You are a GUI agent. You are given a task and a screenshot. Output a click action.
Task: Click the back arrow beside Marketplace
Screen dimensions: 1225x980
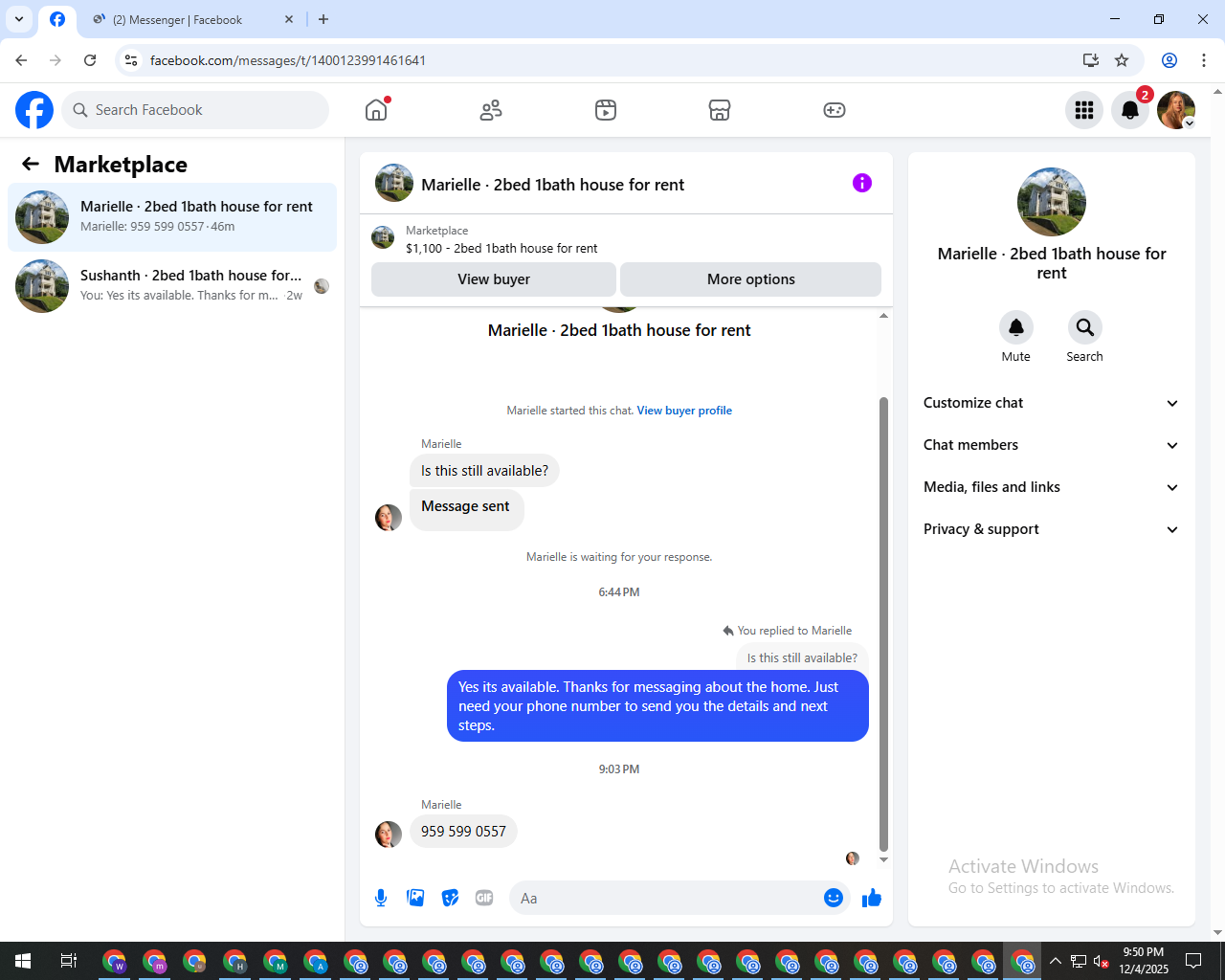[x=31, y=164]
